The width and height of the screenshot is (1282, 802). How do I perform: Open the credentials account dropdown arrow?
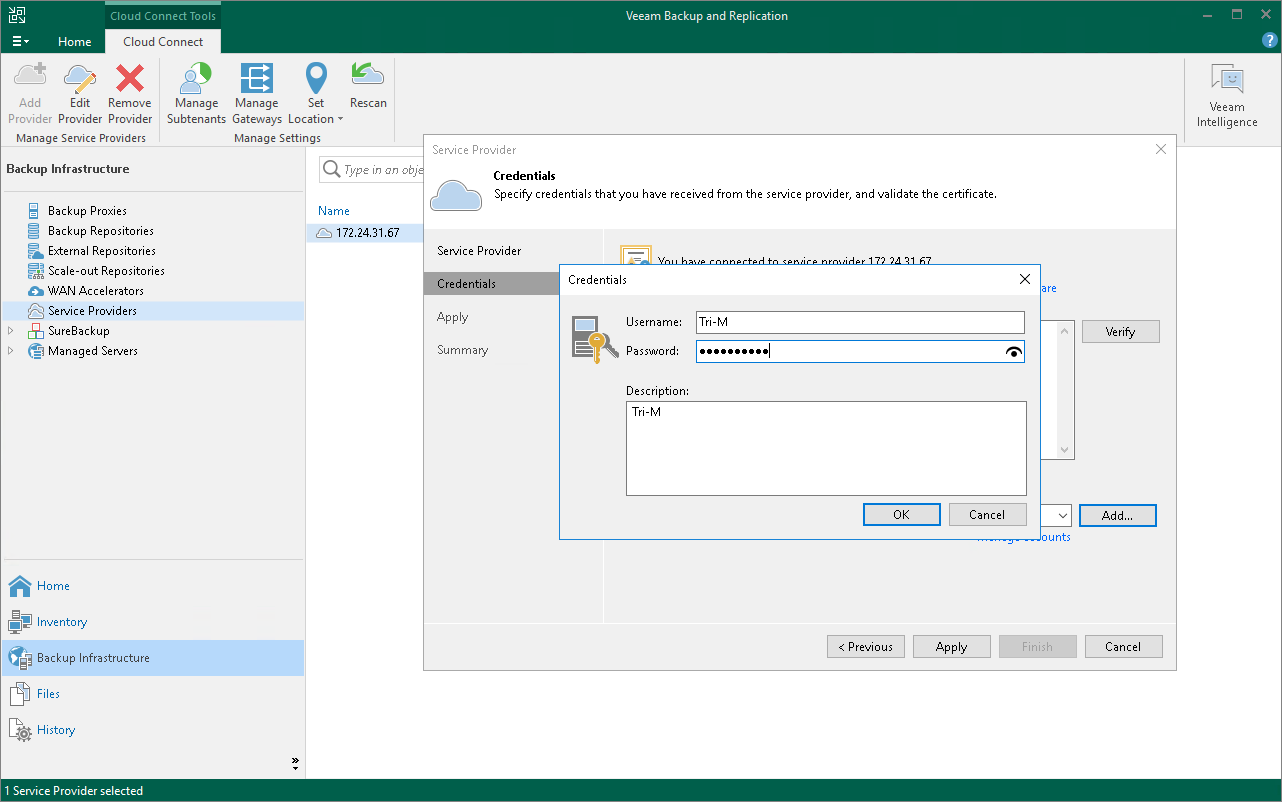click(1062, 515)
